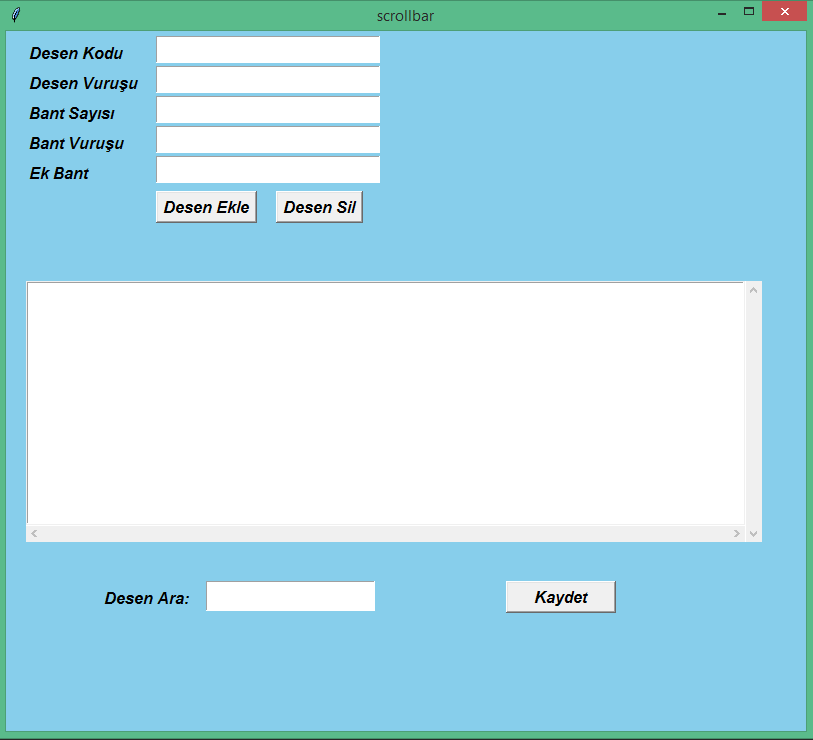Viewport: 813px width, 740px height.
Task: Click the horizontal scrollbar left arrow
Action: [34, 534]
